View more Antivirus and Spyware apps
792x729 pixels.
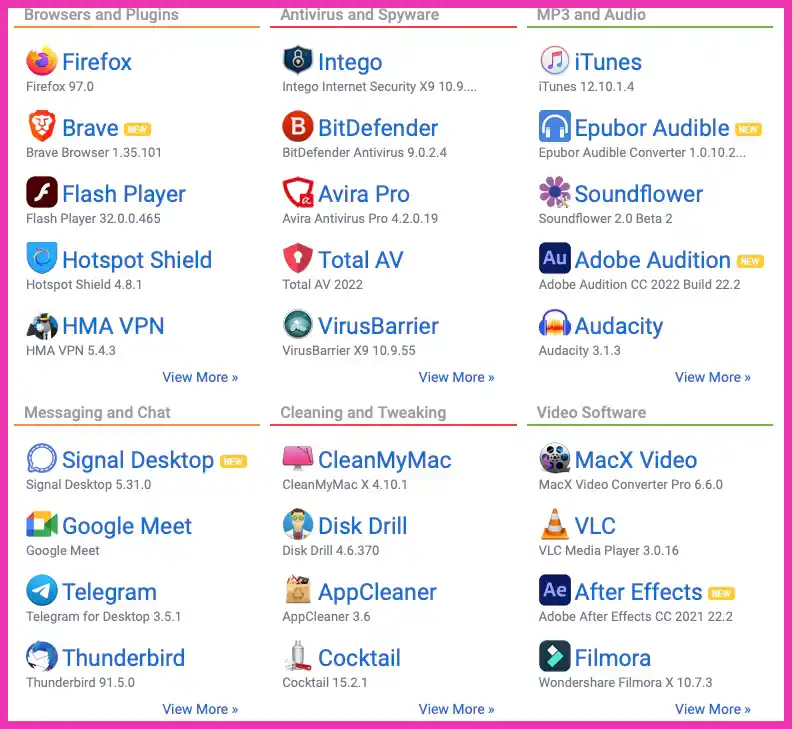[x=456, y=377]
